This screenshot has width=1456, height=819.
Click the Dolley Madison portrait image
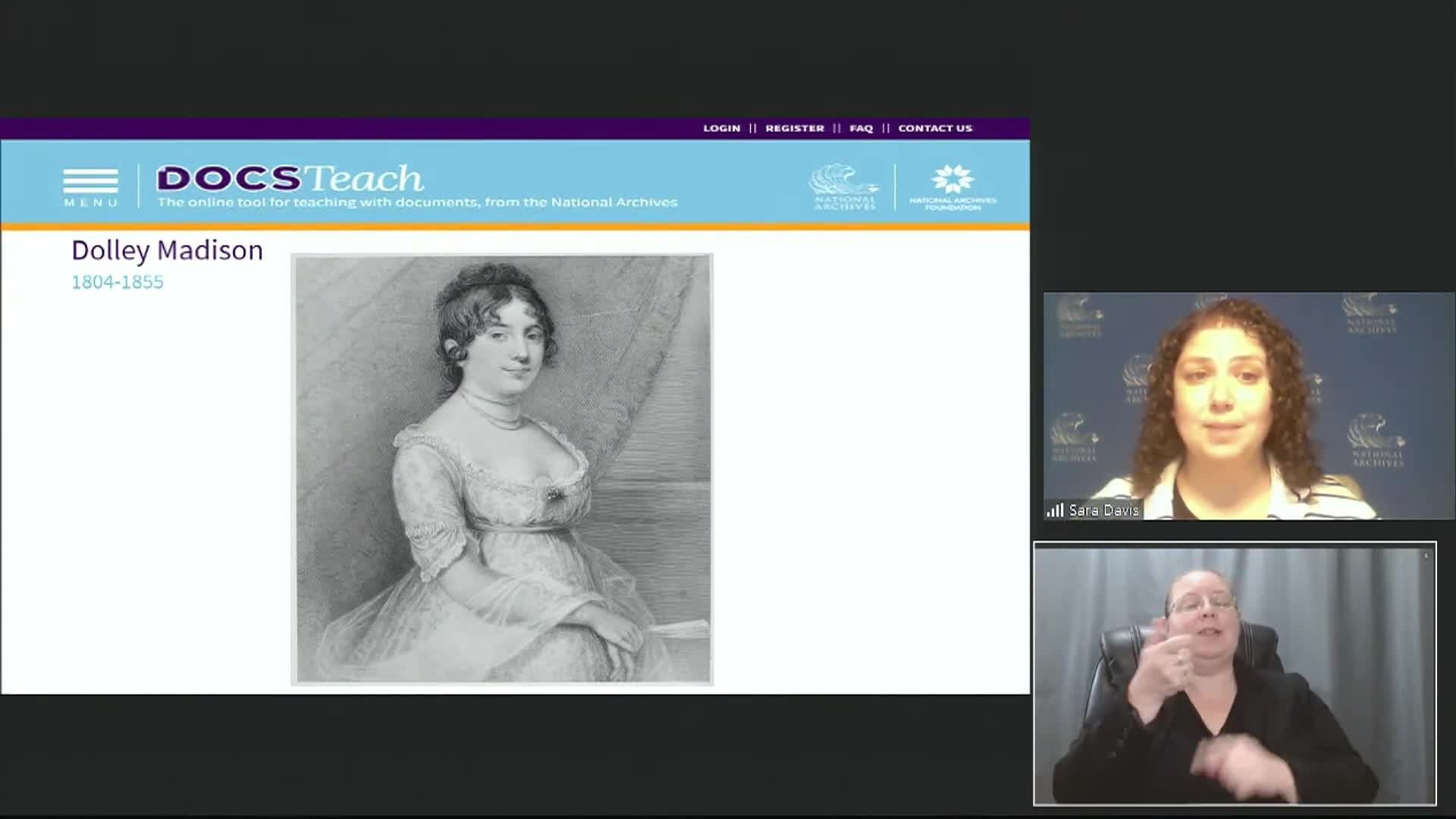(502, 469)
